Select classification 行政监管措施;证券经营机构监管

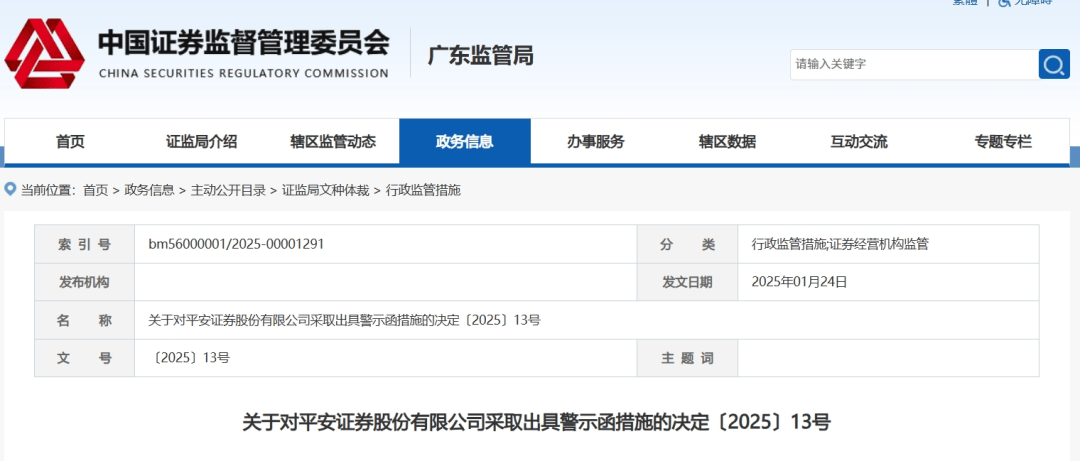(840, 244)
